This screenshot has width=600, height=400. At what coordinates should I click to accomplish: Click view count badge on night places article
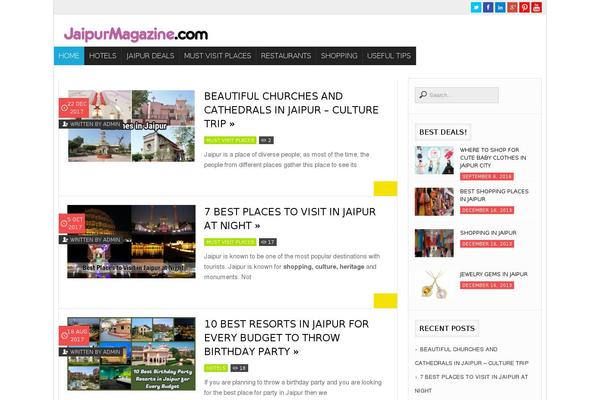268,242
